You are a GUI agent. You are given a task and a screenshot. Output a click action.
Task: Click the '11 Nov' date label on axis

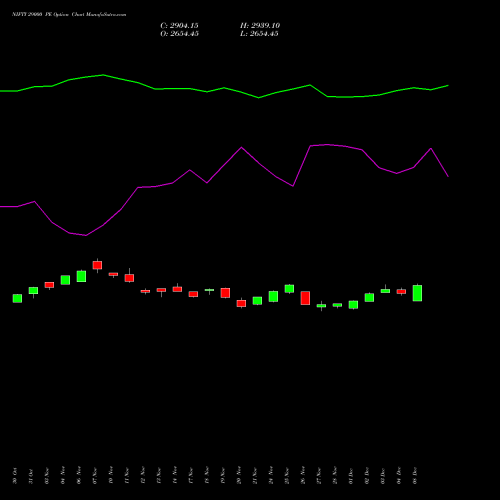click(x=127, y=476)
